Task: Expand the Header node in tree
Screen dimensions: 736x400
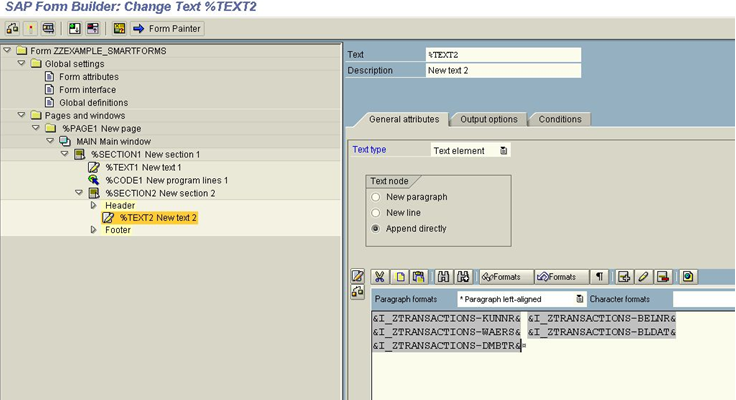Action: point(94,205)
